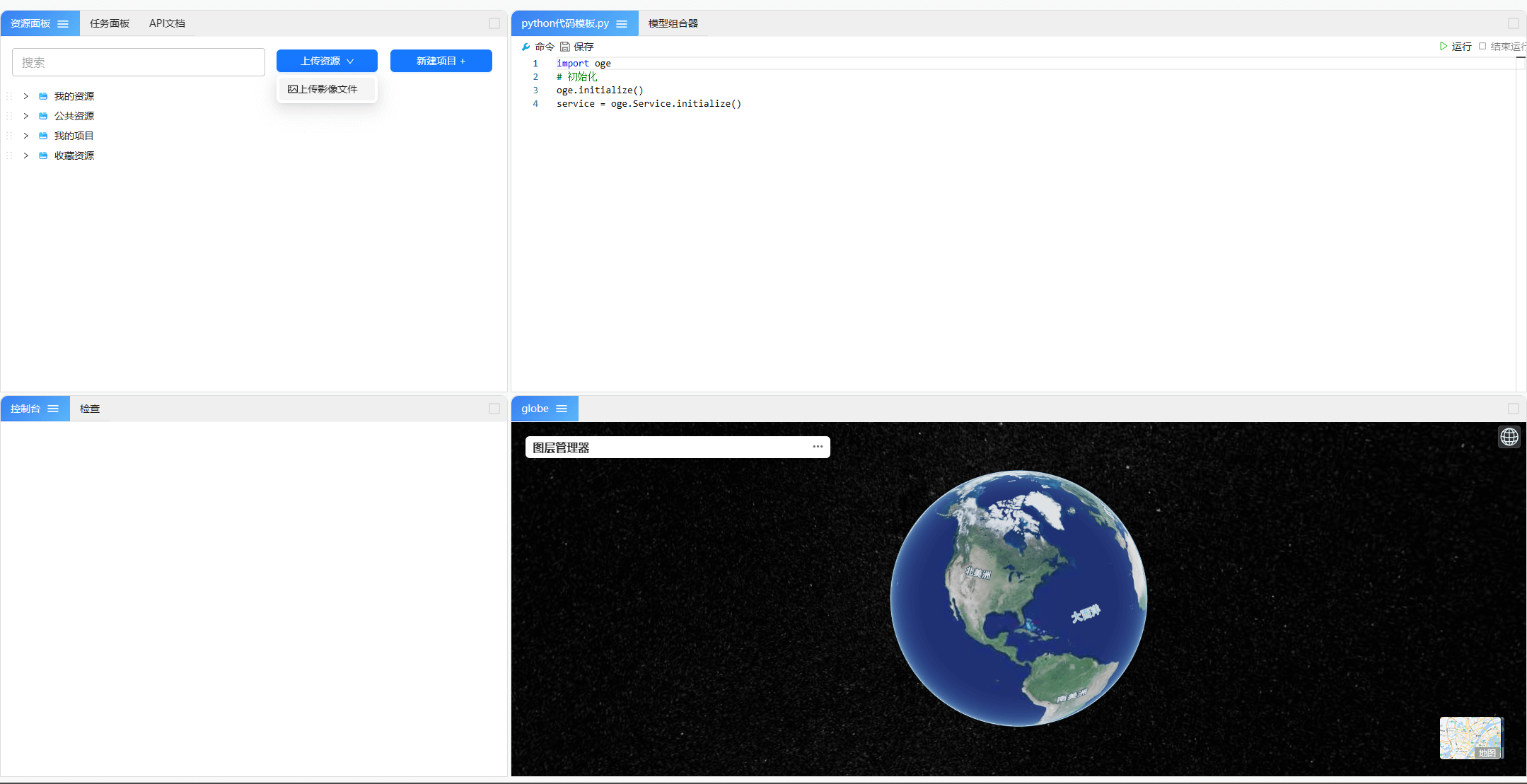1527x784 pixels.
Task: Click the 新建项目 + button
Action: [441, 61]
